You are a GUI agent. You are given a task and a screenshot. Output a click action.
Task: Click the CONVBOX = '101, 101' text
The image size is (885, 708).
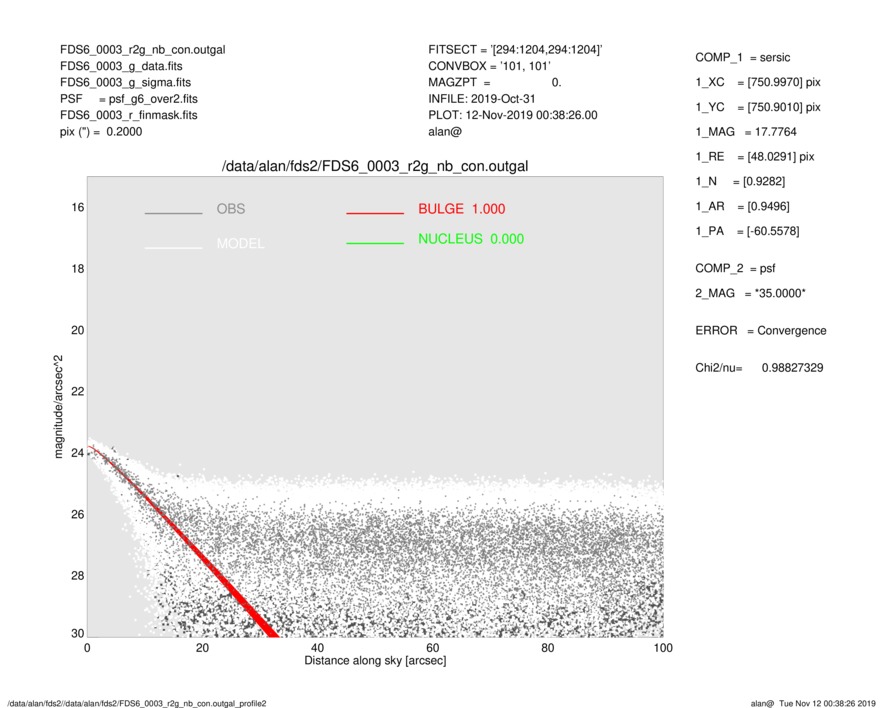pyautogui.click(x=489, y=66)
